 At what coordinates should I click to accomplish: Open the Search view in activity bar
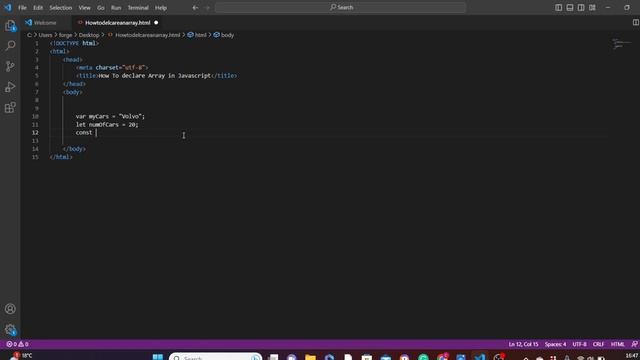(10, 45)
